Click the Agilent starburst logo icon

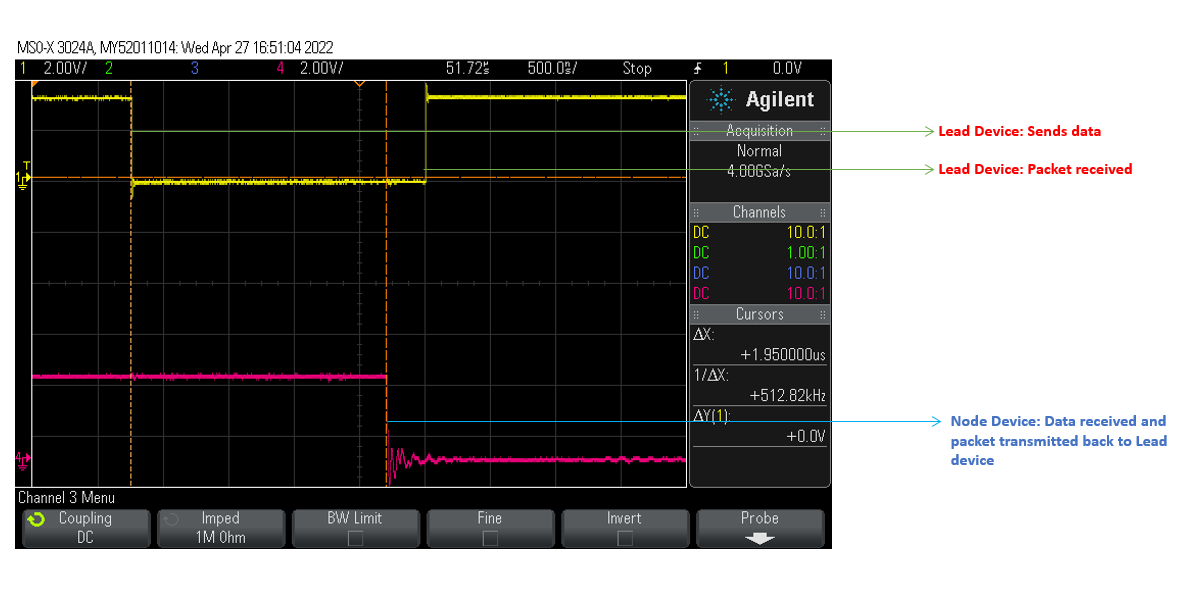coord(720,99)
